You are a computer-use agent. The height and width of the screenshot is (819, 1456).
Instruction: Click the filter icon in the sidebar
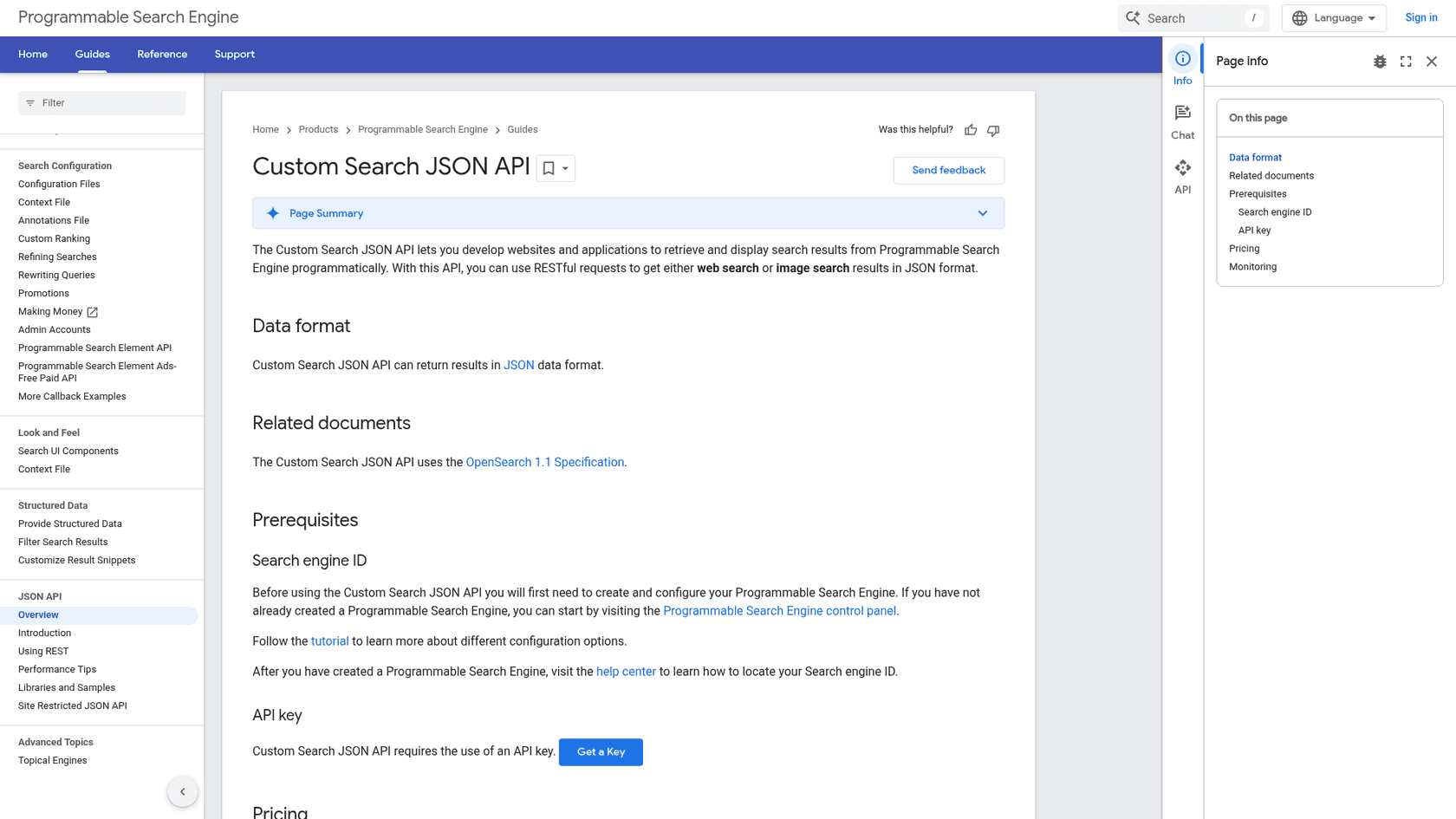[29, 102]
